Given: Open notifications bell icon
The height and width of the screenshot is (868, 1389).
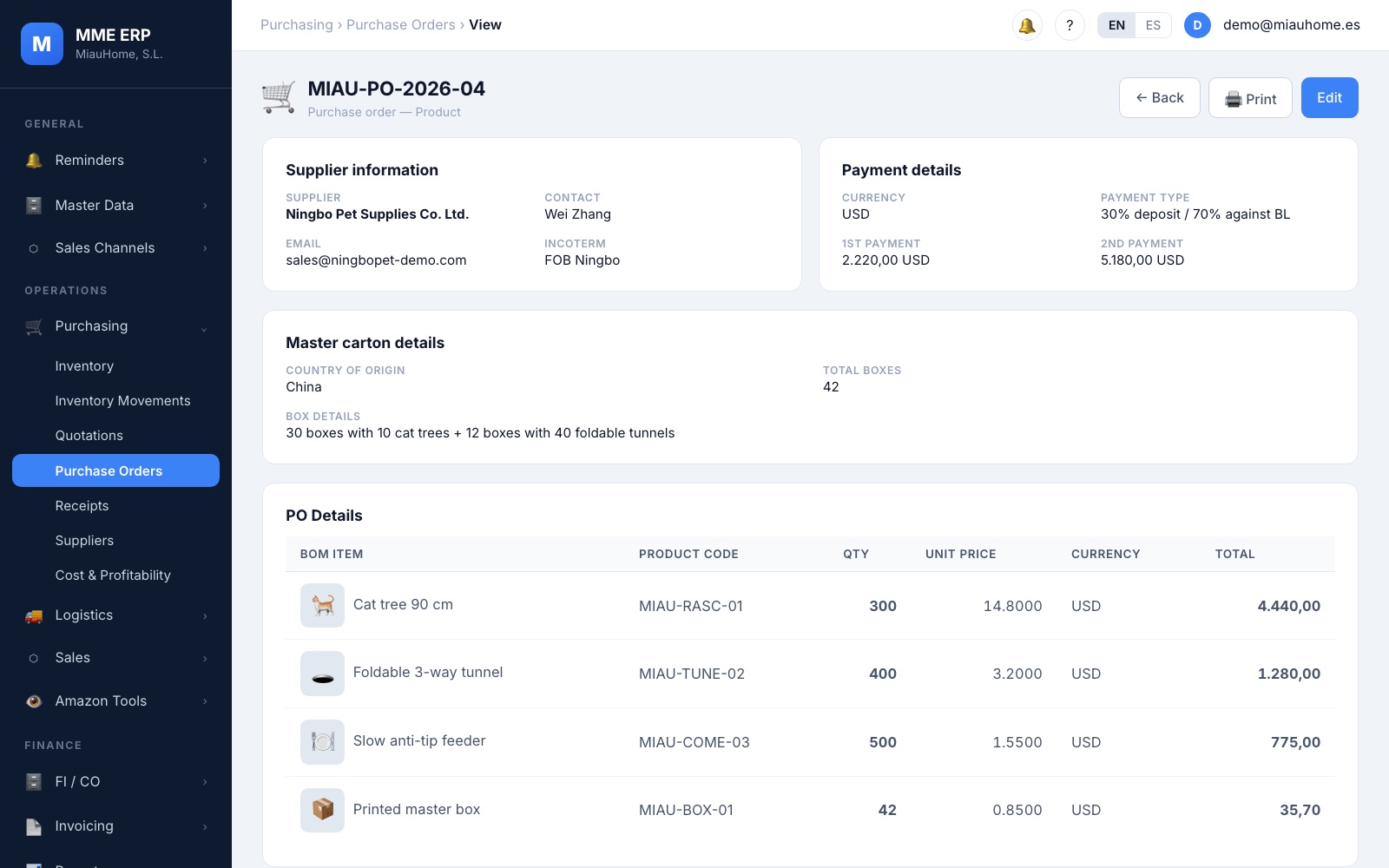Looking at the screenshot, I should [x=1027, y=25].
